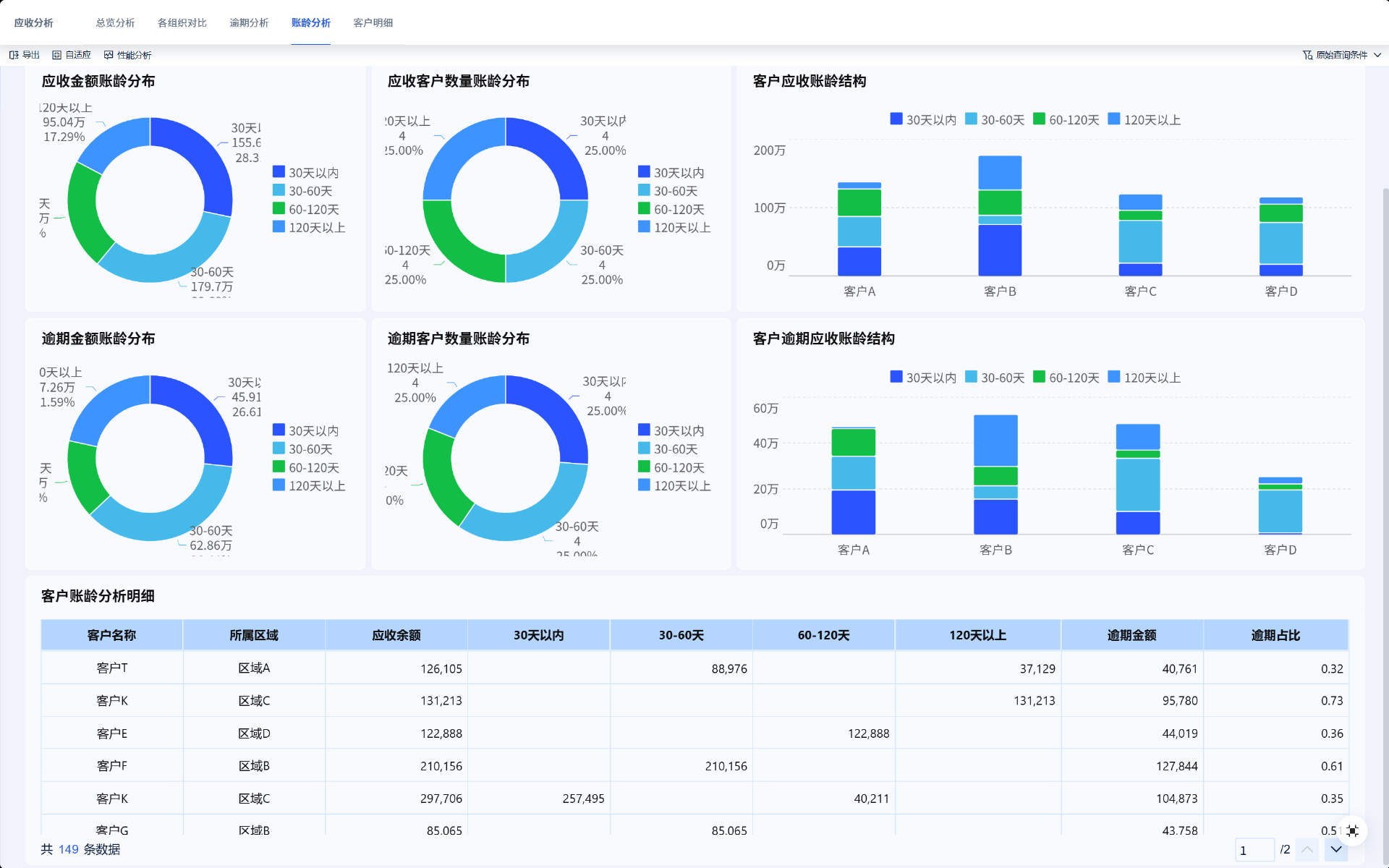Viewport: 1389px width, 868px height.
Task: Click the filter icon beside 原始查询条件
Action: pos(1307,55)
